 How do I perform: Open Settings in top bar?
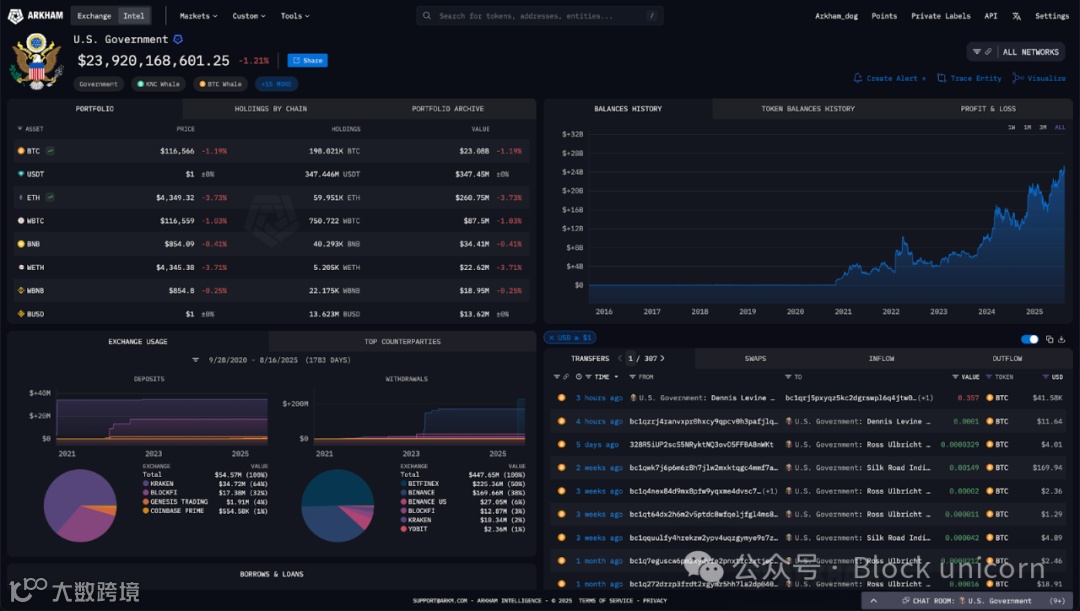(x=1052, y=16)
